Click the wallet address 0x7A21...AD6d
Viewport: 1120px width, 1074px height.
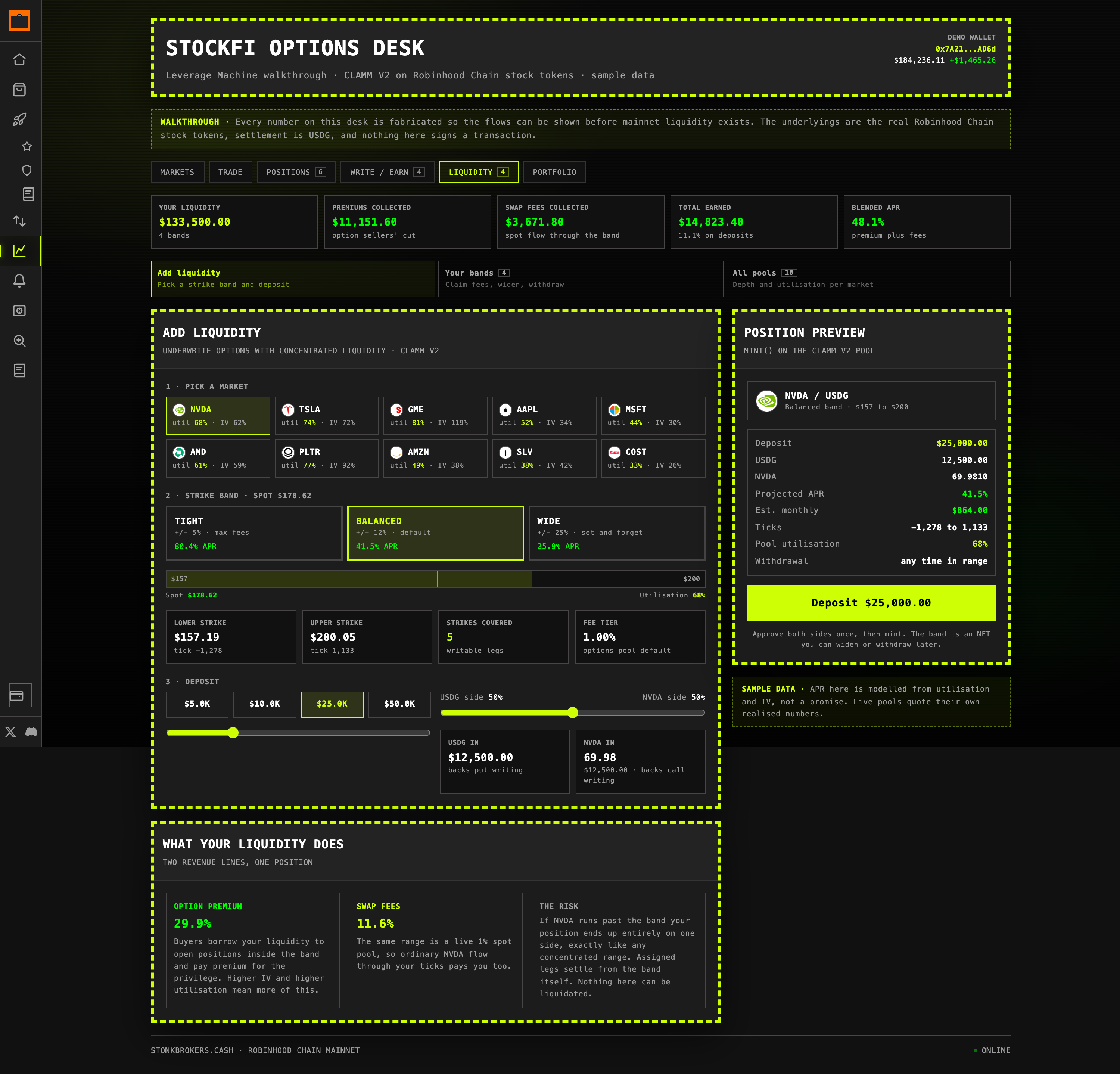(x=965, y=49)
